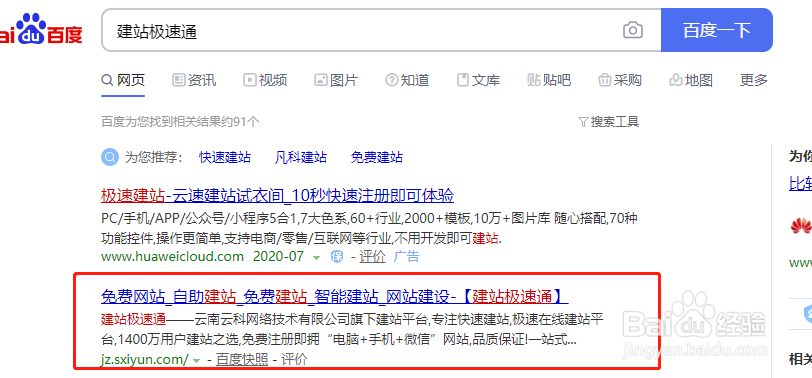Click the result count text 百度为您找到相关结果约91个
This screenshot has width=812, height=378.
point(180,122)
